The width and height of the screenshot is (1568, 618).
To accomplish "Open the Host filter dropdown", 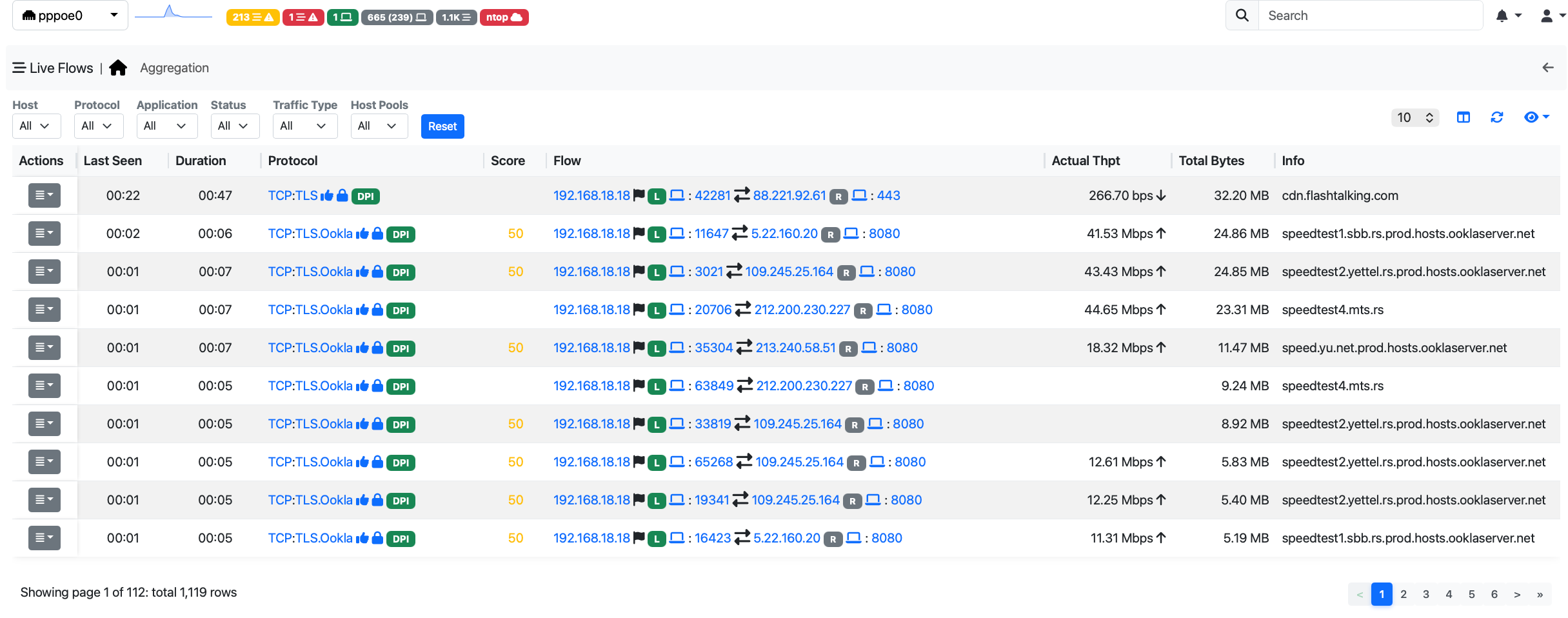I will coord(36,126).
